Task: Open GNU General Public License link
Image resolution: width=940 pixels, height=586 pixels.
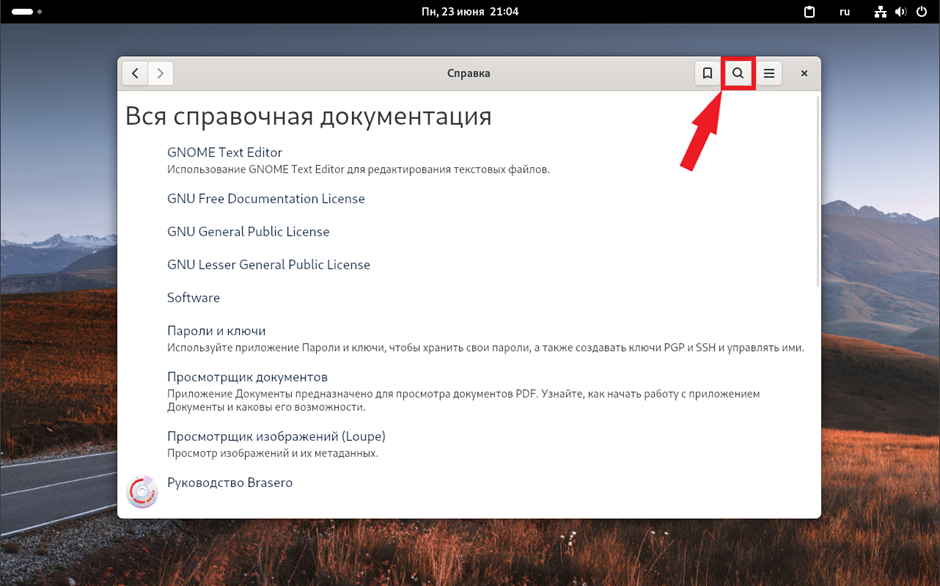Action: [248, 232]
